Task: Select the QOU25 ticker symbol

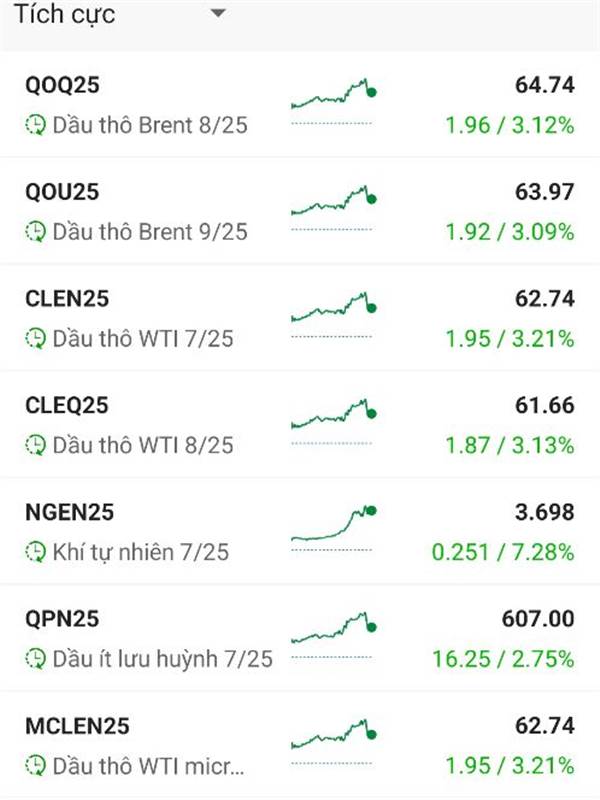Action: 62,192
